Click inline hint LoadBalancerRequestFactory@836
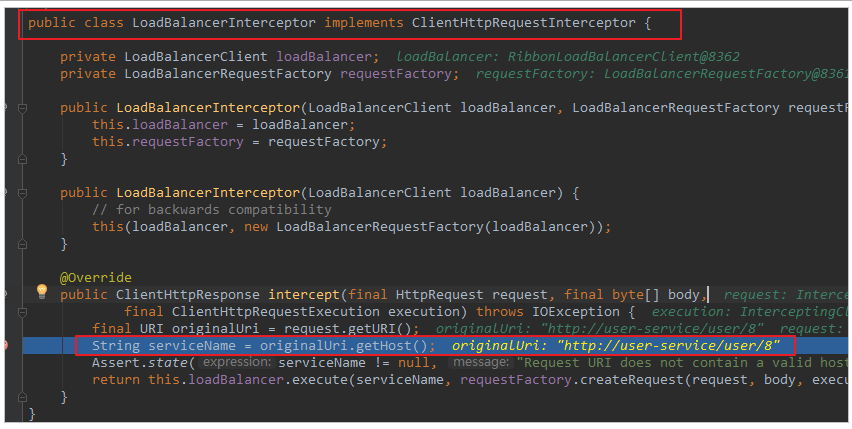The width and height of the screenshot is (852, 429). coord(726,74)
